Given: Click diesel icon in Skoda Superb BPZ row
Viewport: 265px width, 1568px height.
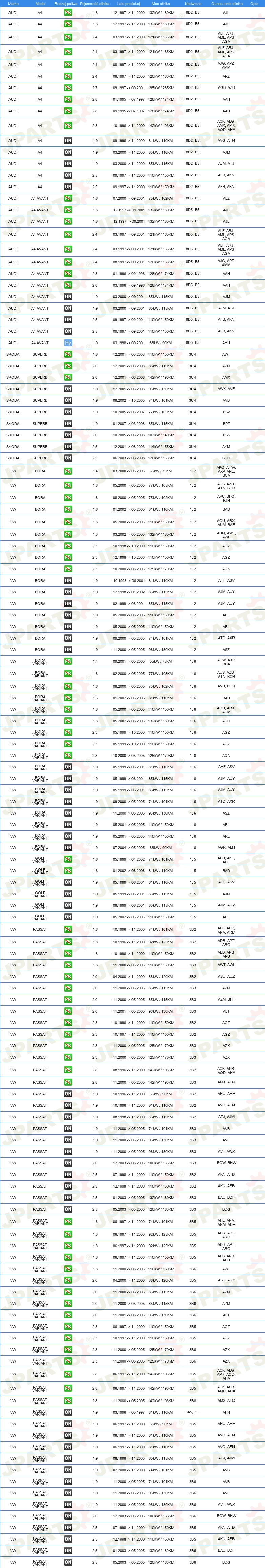Looking at the screenshot, I should pos(68,424).
